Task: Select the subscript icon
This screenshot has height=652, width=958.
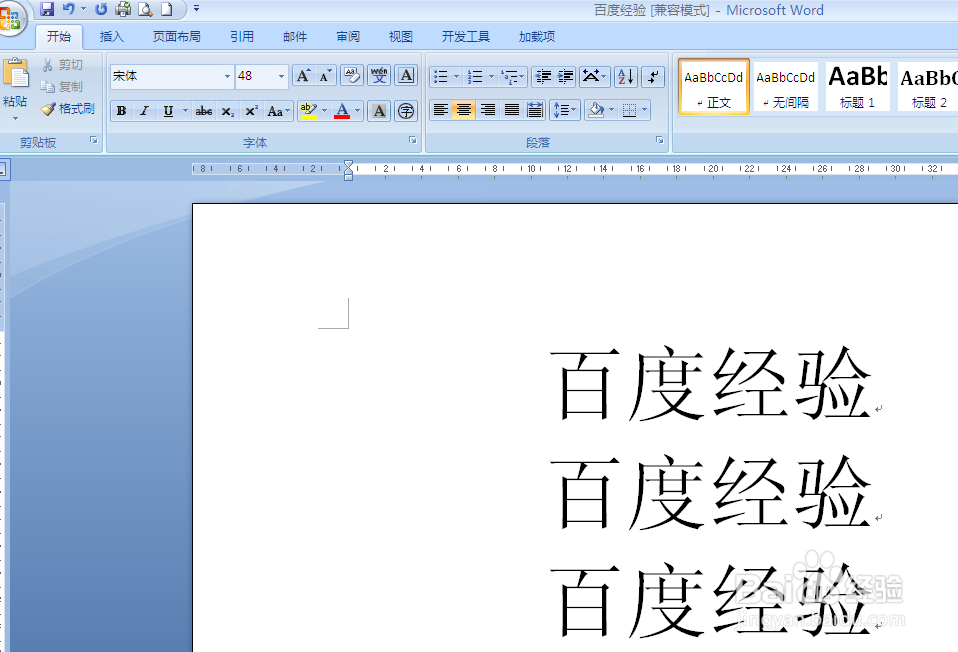Action: [226, 110]
